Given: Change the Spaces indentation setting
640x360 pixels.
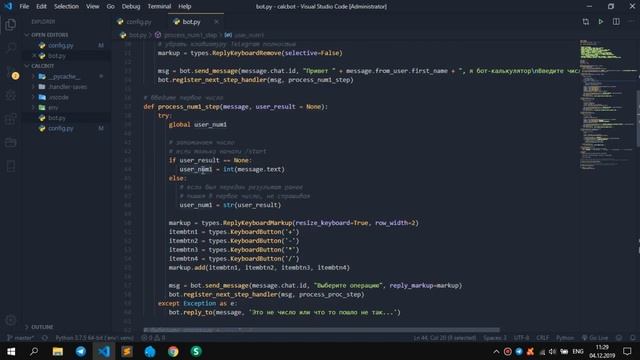Looking at the screenshot, I should click(x=495, y=338).
